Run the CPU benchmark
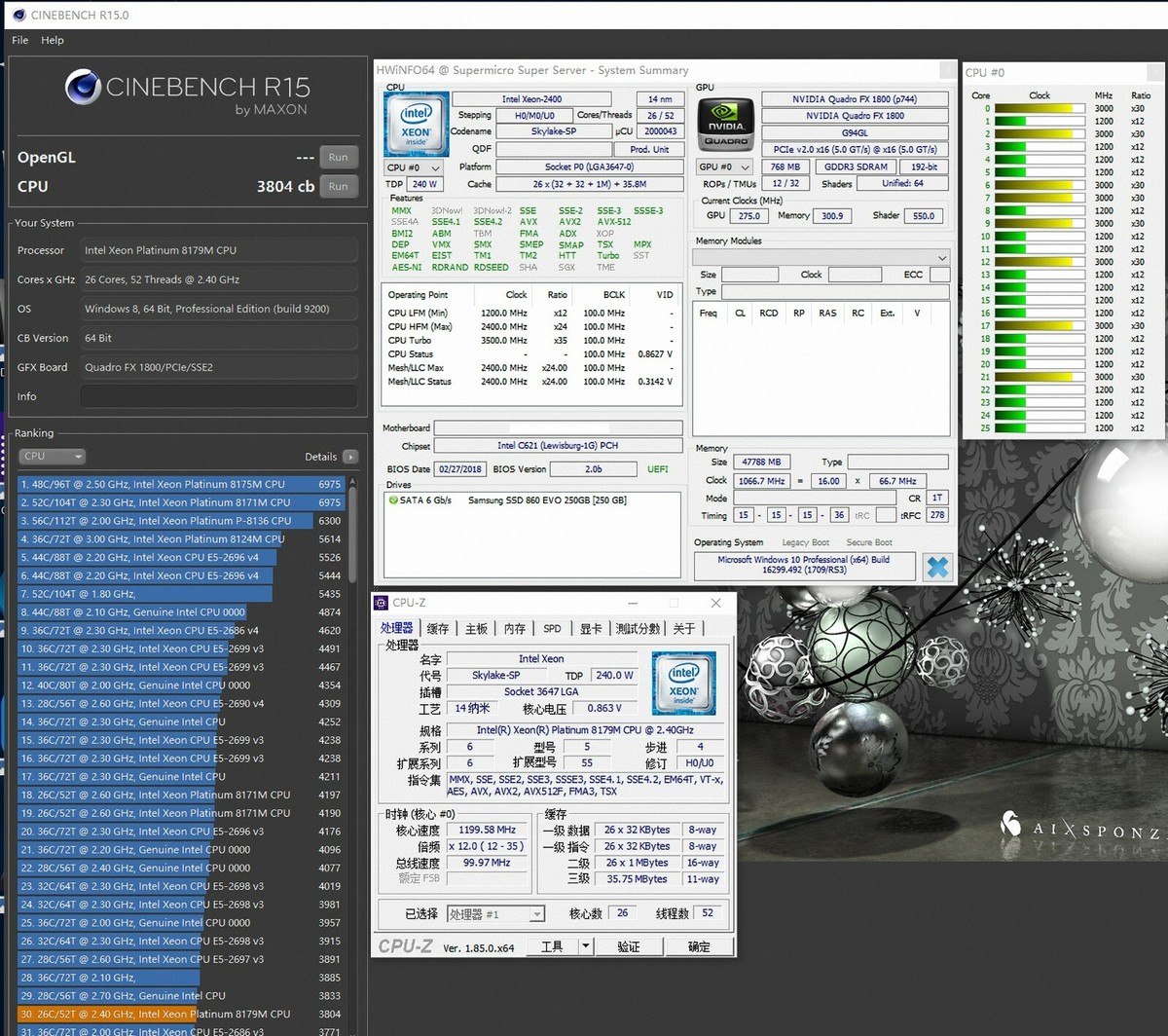This screenshot has height=1036, width=1168. click(x=338, y=186)
